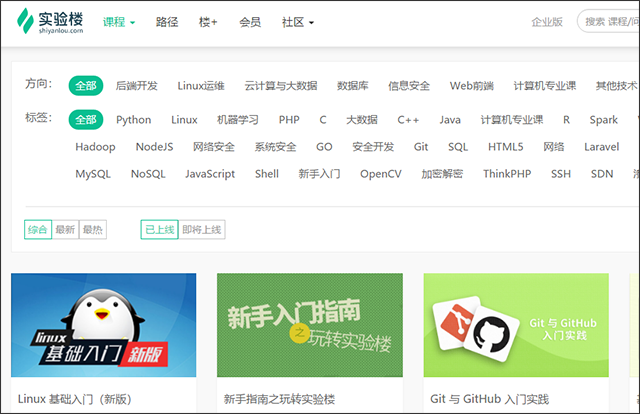
Task: Open course title 新手指南之玩转实验楼
Action: [279, 399]
